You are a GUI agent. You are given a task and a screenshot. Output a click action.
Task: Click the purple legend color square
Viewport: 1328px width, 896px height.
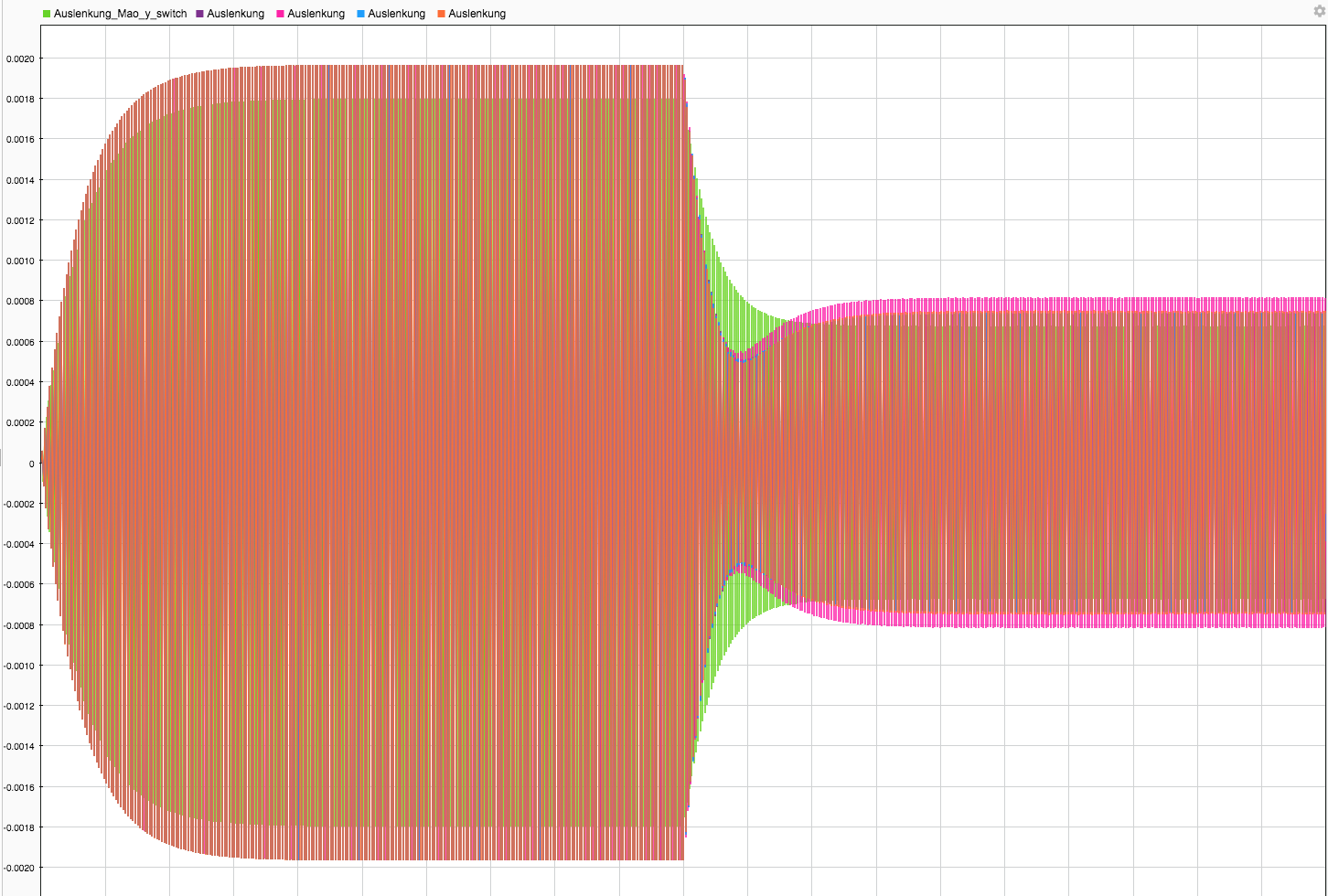(200, 14)
